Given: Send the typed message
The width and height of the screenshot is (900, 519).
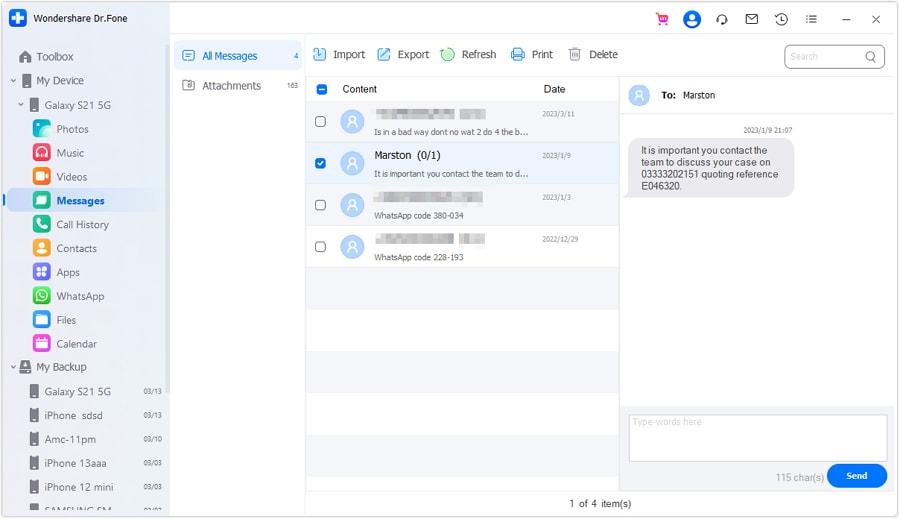Looking at the screenshot, I should 856,475.
